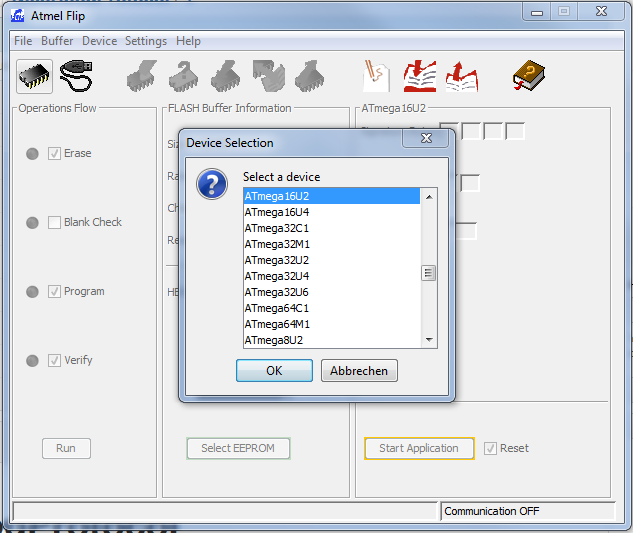Screen dimensions: 633x533
Task: Click the Verify Target Device Memory icon
Action: coord(268,76)
